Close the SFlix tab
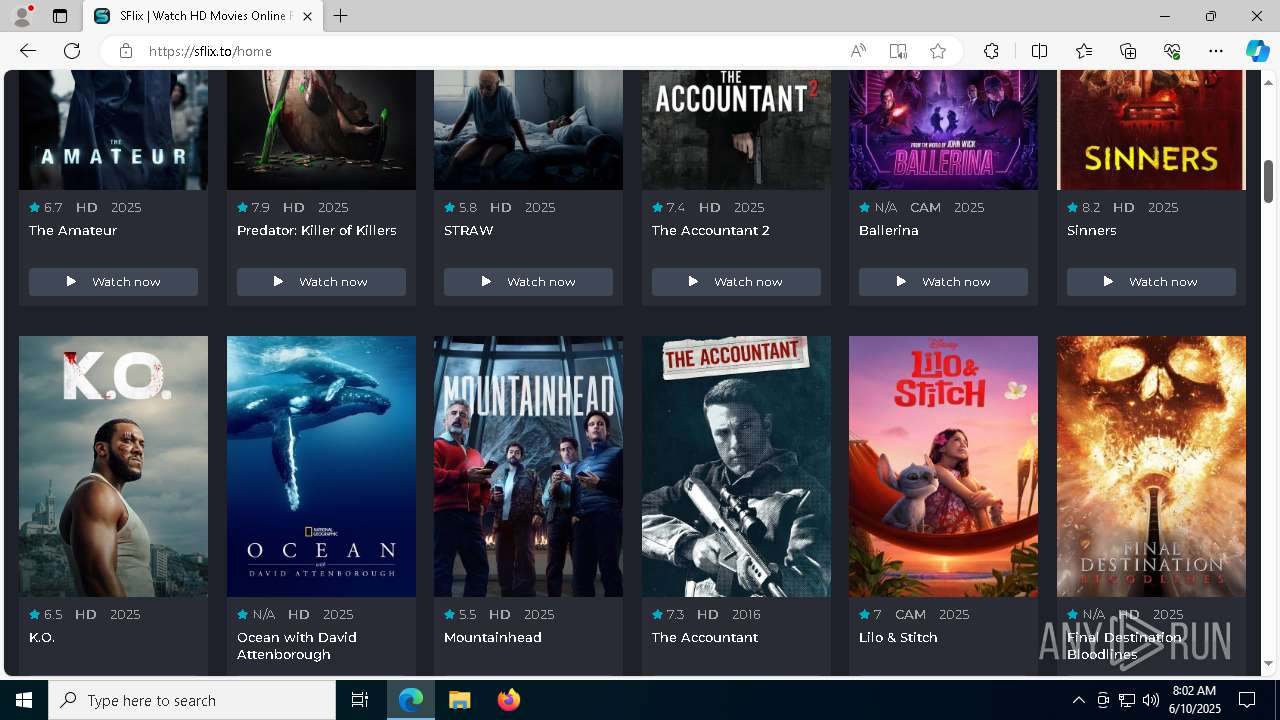Screen dimensions: 1280x720 [x=307, y=16]
